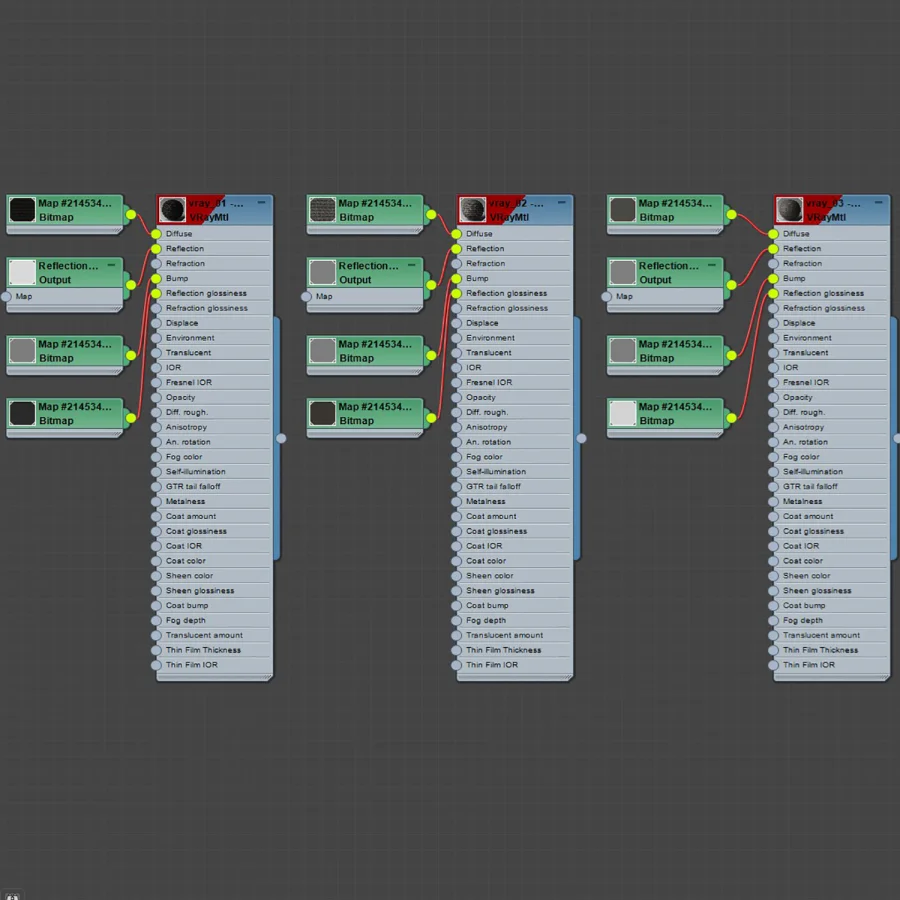This screenshot has width=900, height=900.
Task: Click the Reflection Output thumbnail near vray_02
Action: (323, 272)
